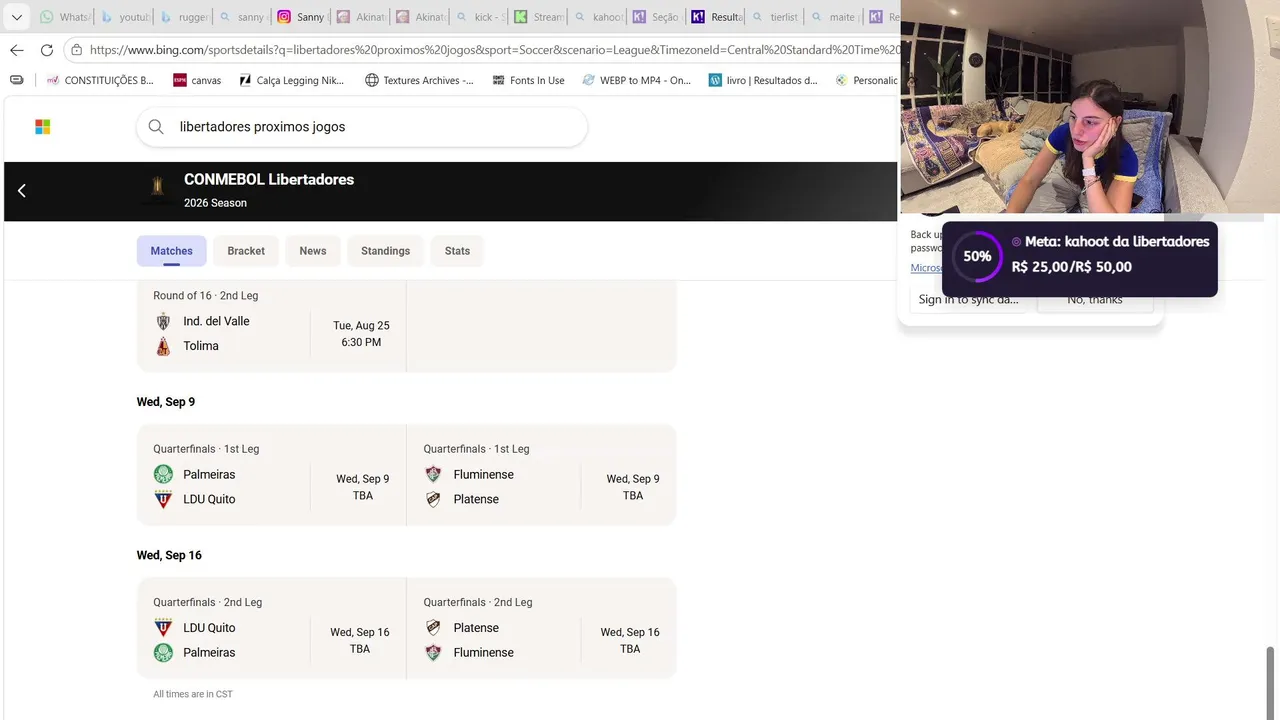
Task: Select the 'Ind. del Valle' team name
Action: point(216,321)
